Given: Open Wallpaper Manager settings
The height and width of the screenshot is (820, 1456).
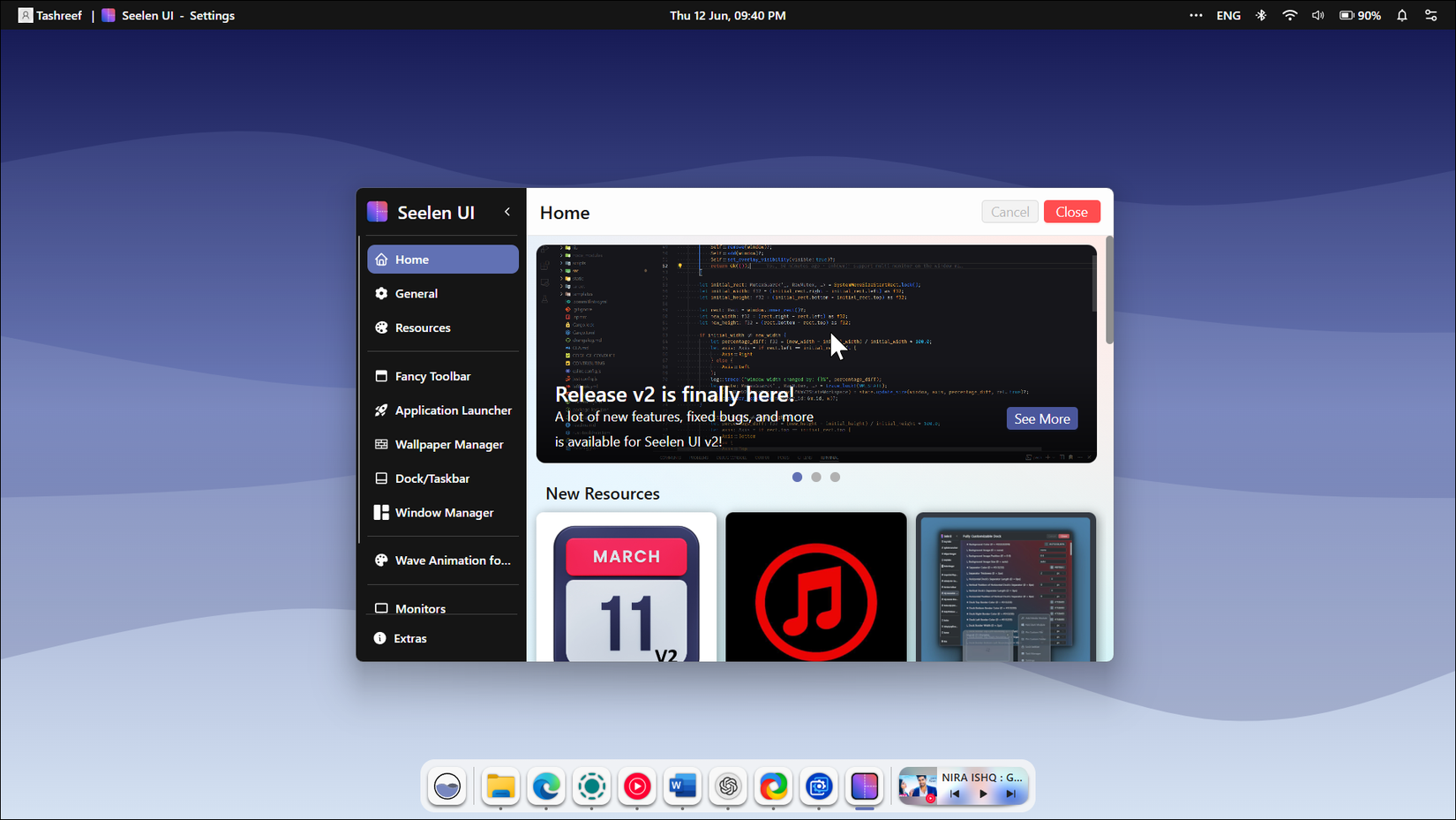Looking at the screenshot, I should tap(382, 444).
